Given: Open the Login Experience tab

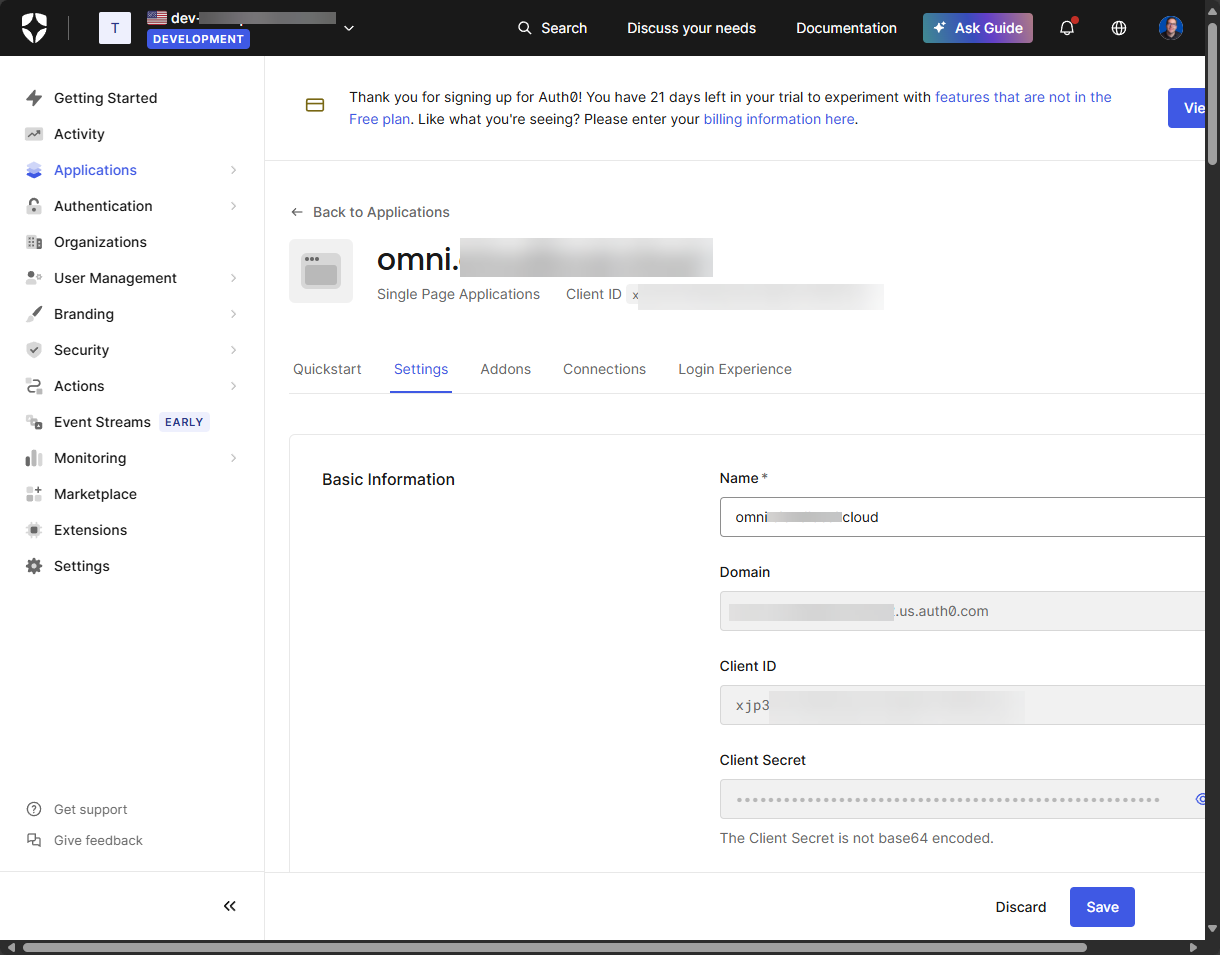Looking at the screenshot, I should tap(734, 369).
